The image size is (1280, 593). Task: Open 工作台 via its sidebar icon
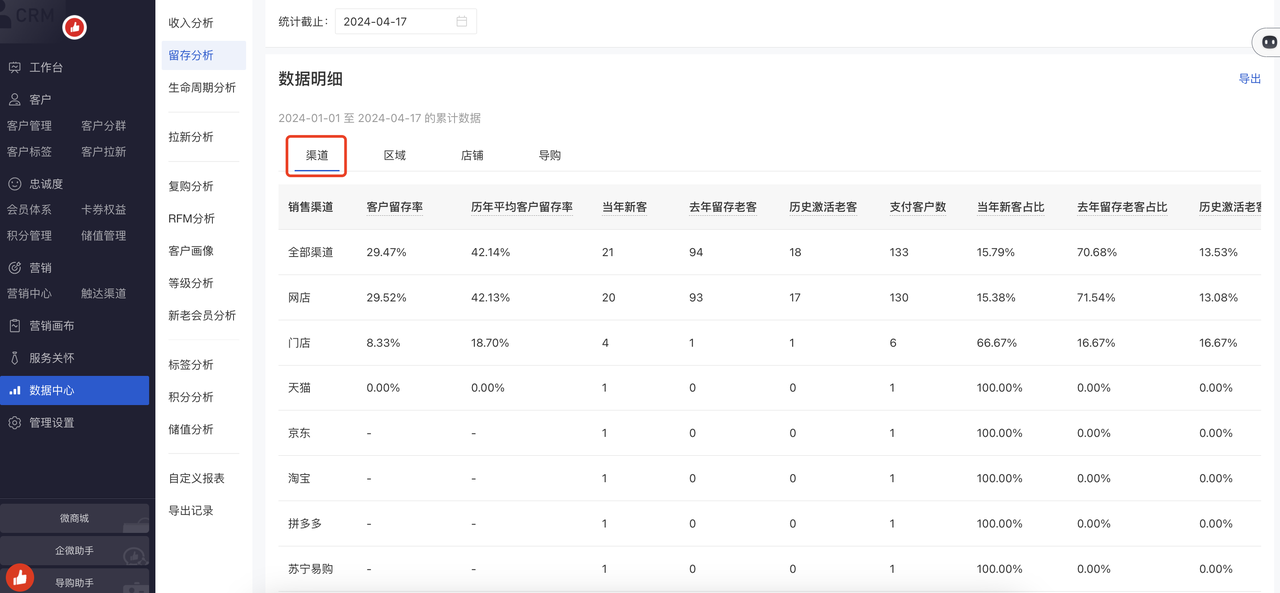click(15, 68)
